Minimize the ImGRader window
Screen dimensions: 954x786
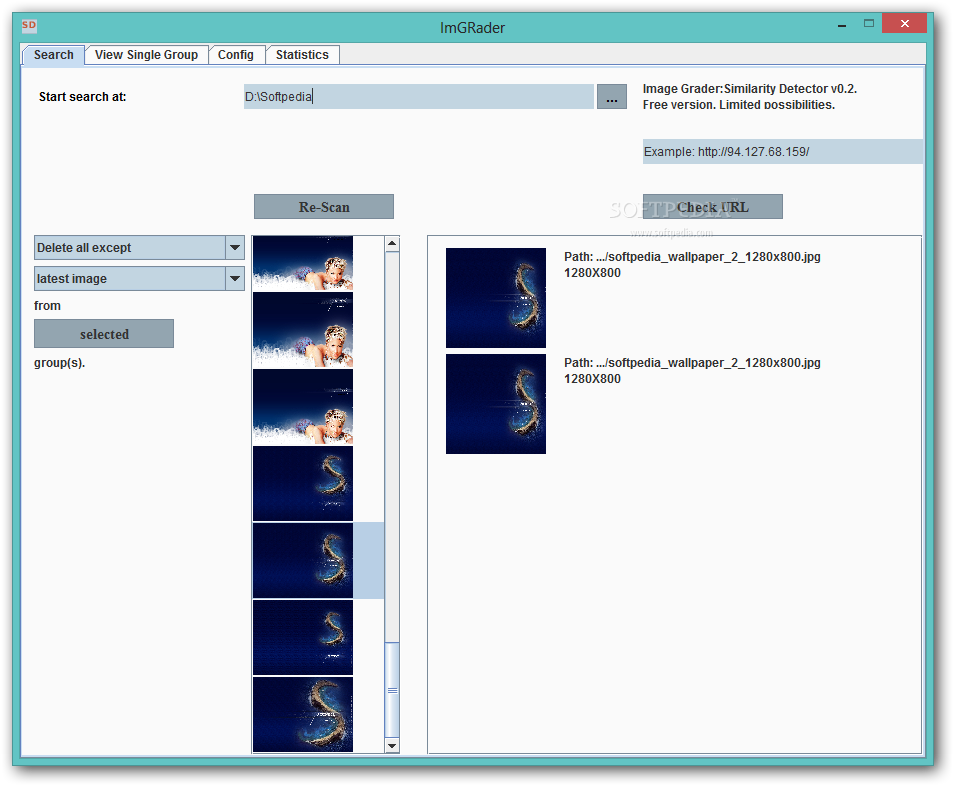pos(842,26)
